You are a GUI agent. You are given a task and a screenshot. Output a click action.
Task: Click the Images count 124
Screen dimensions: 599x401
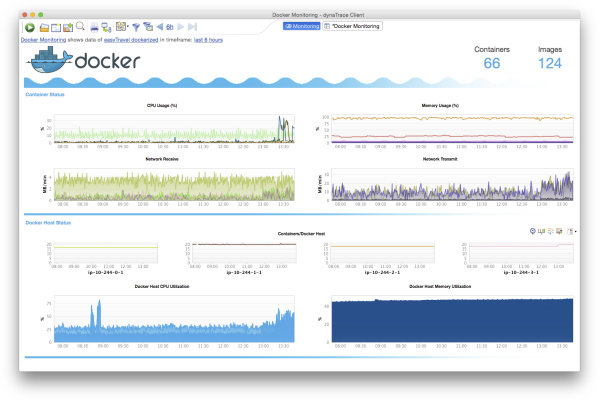[x=550, y=63]
